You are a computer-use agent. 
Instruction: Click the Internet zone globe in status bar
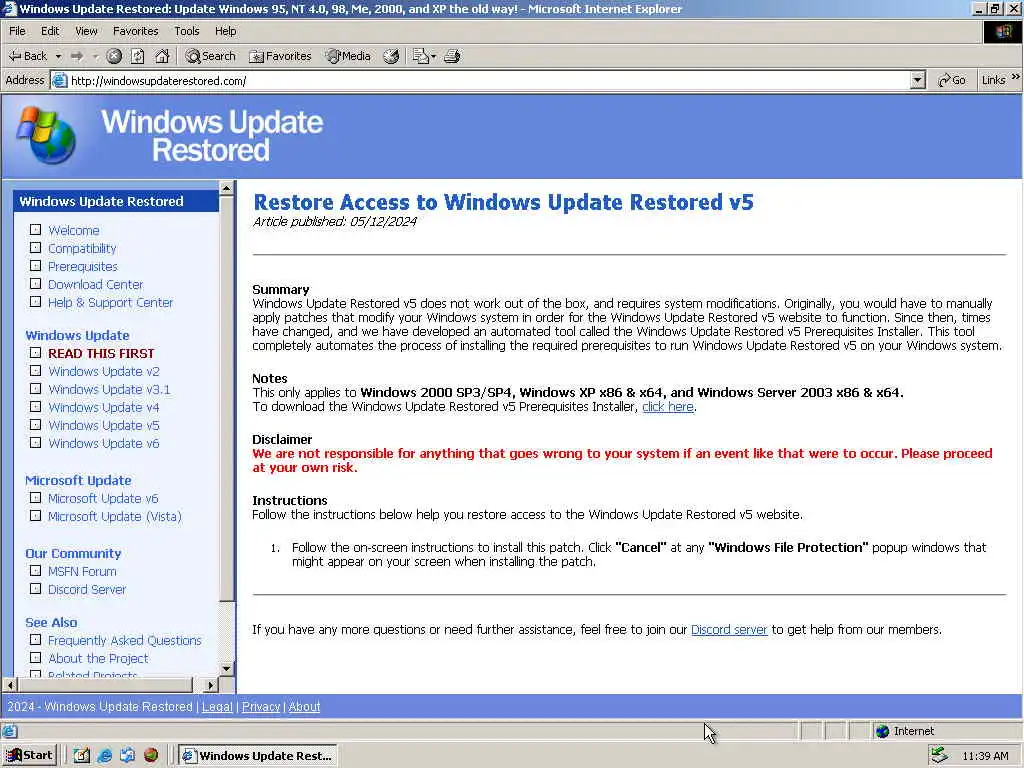point(882,731)
